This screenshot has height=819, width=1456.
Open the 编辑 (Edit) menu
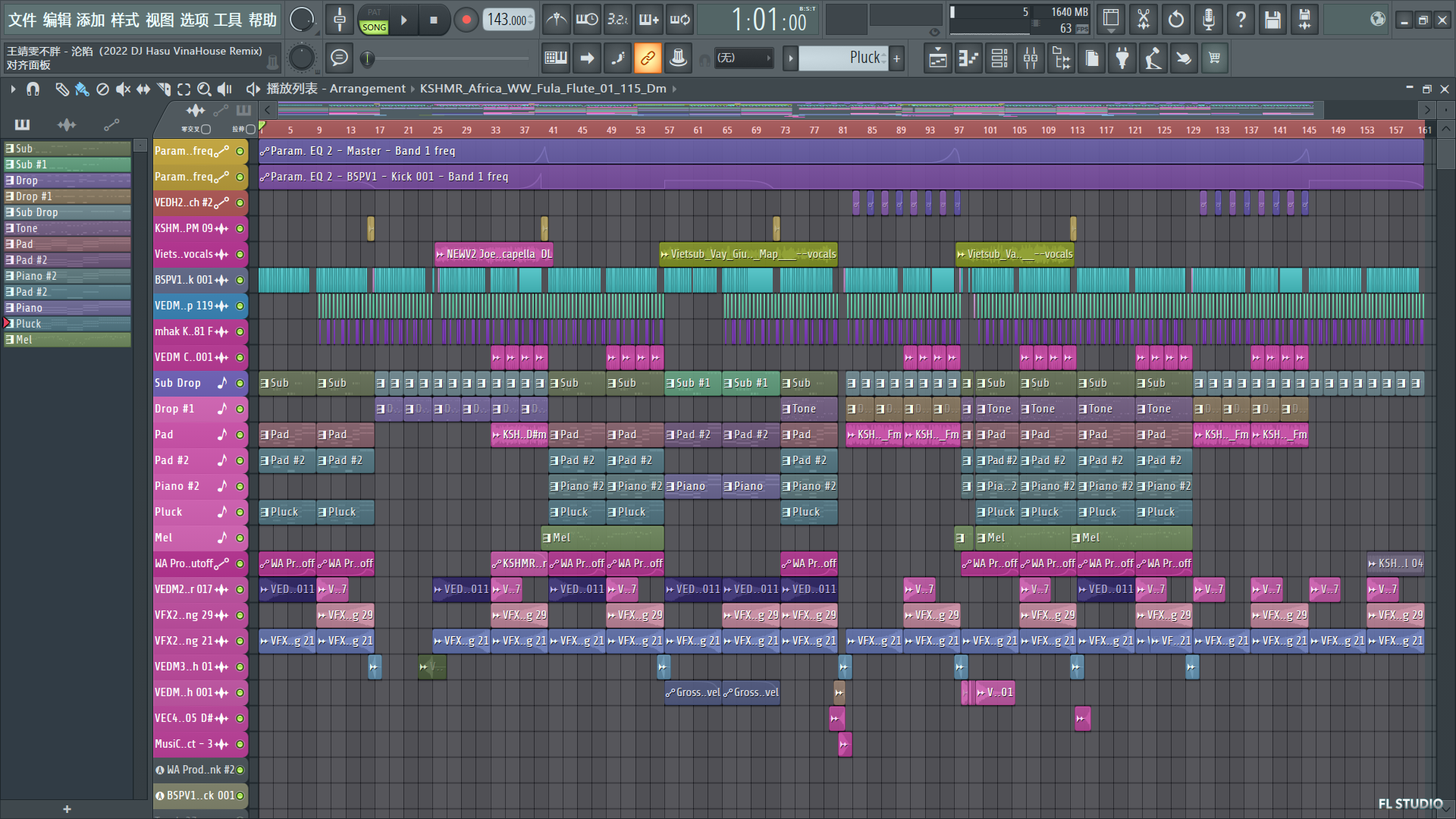click(57, 20)
